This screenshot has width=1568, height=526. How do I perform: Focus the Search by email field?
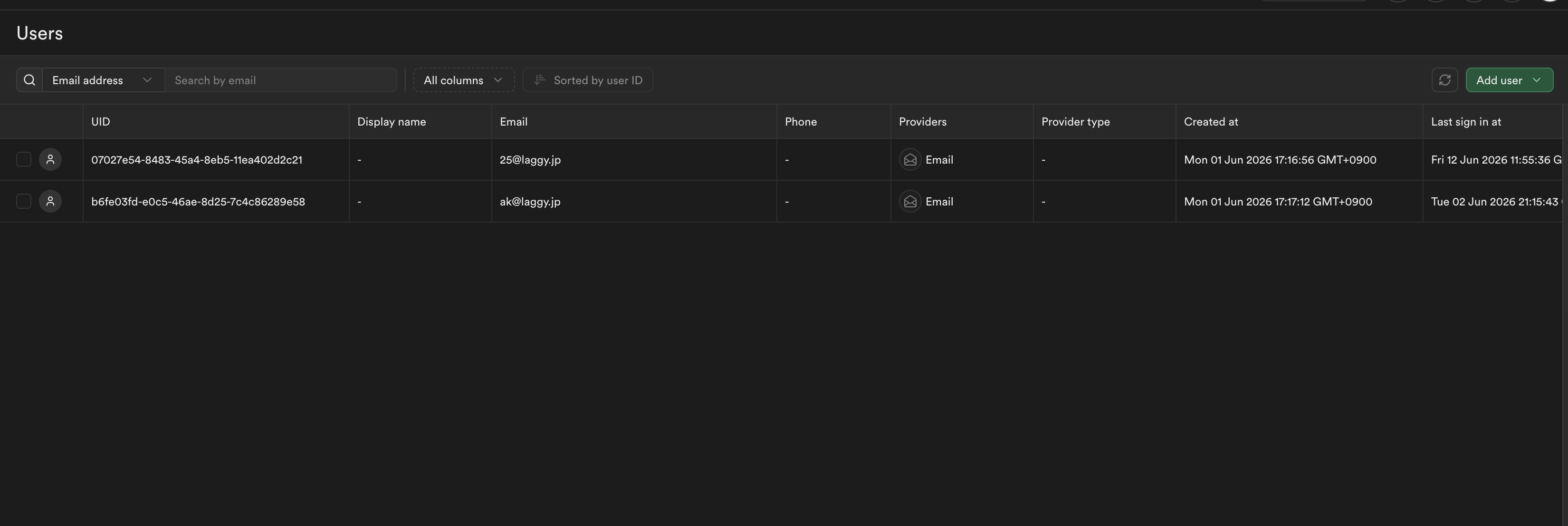tap(281, 80)
